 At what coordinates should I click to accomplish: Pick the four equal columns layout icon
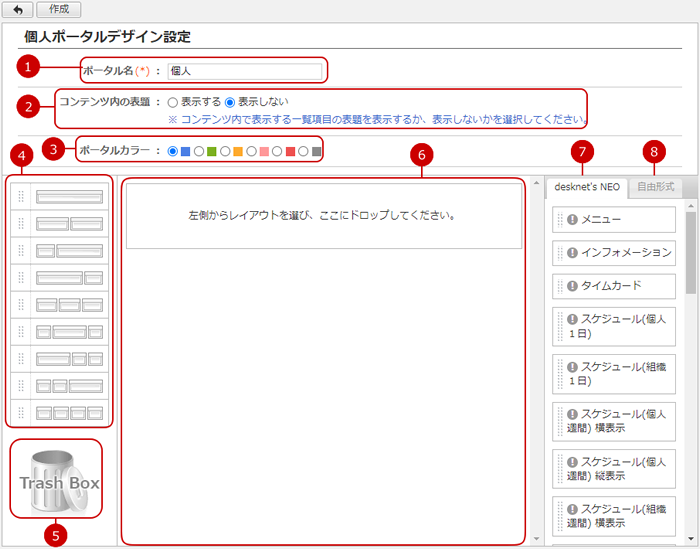(69, 413)
